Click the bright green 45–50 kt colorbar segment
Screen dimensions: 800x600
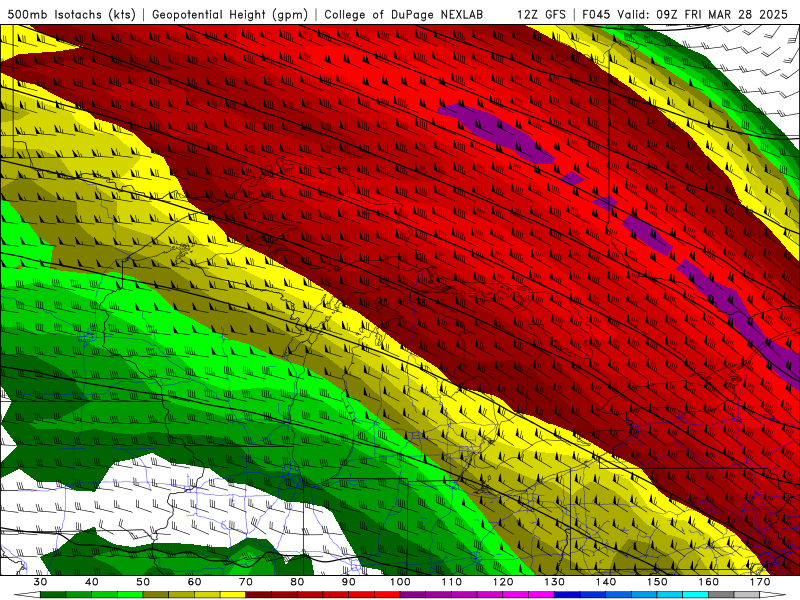point(130,595)
